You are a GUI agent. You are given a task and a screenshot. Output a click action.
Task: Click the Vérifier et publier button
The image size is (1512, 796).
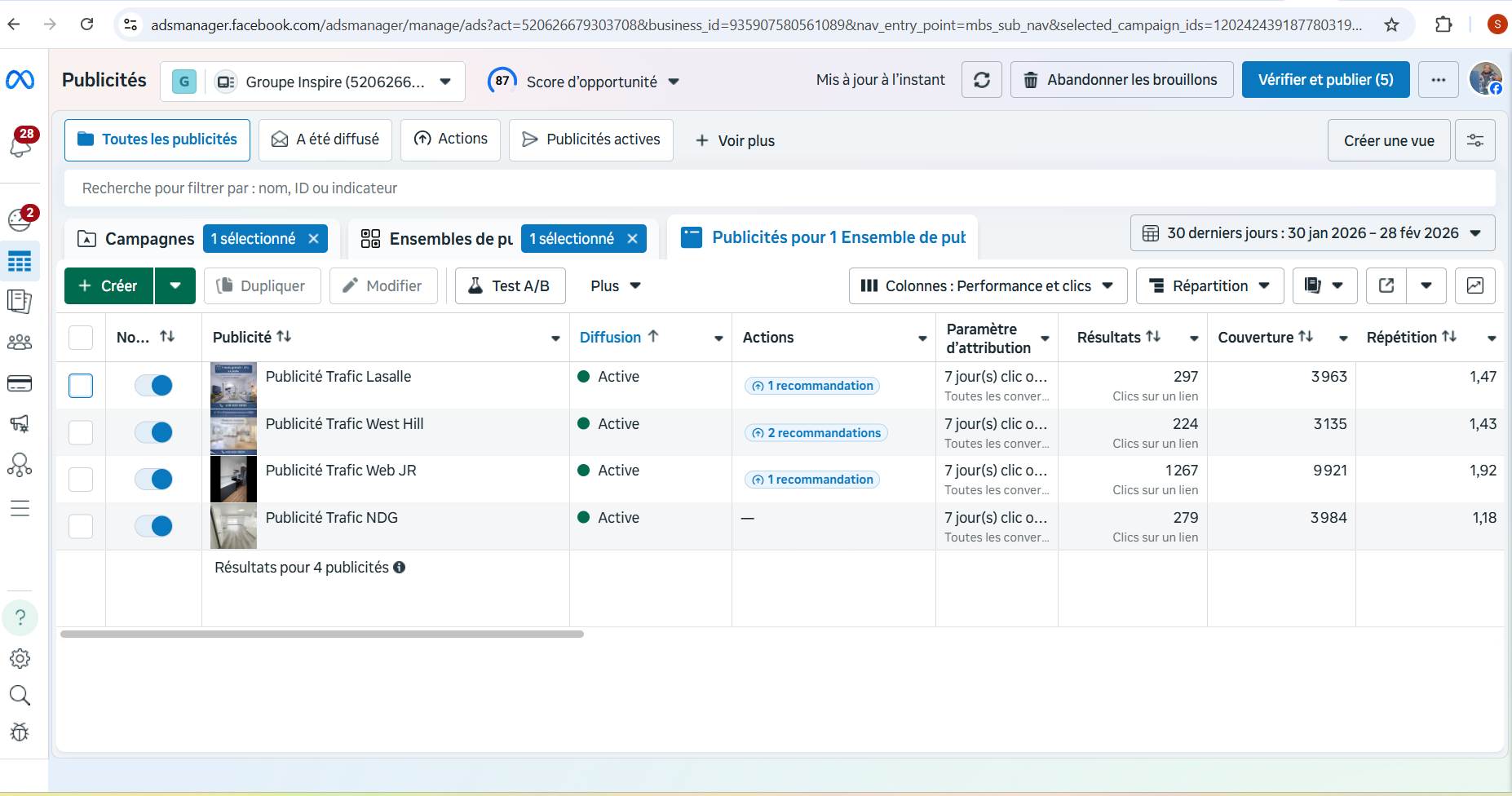pos(1325,80)
